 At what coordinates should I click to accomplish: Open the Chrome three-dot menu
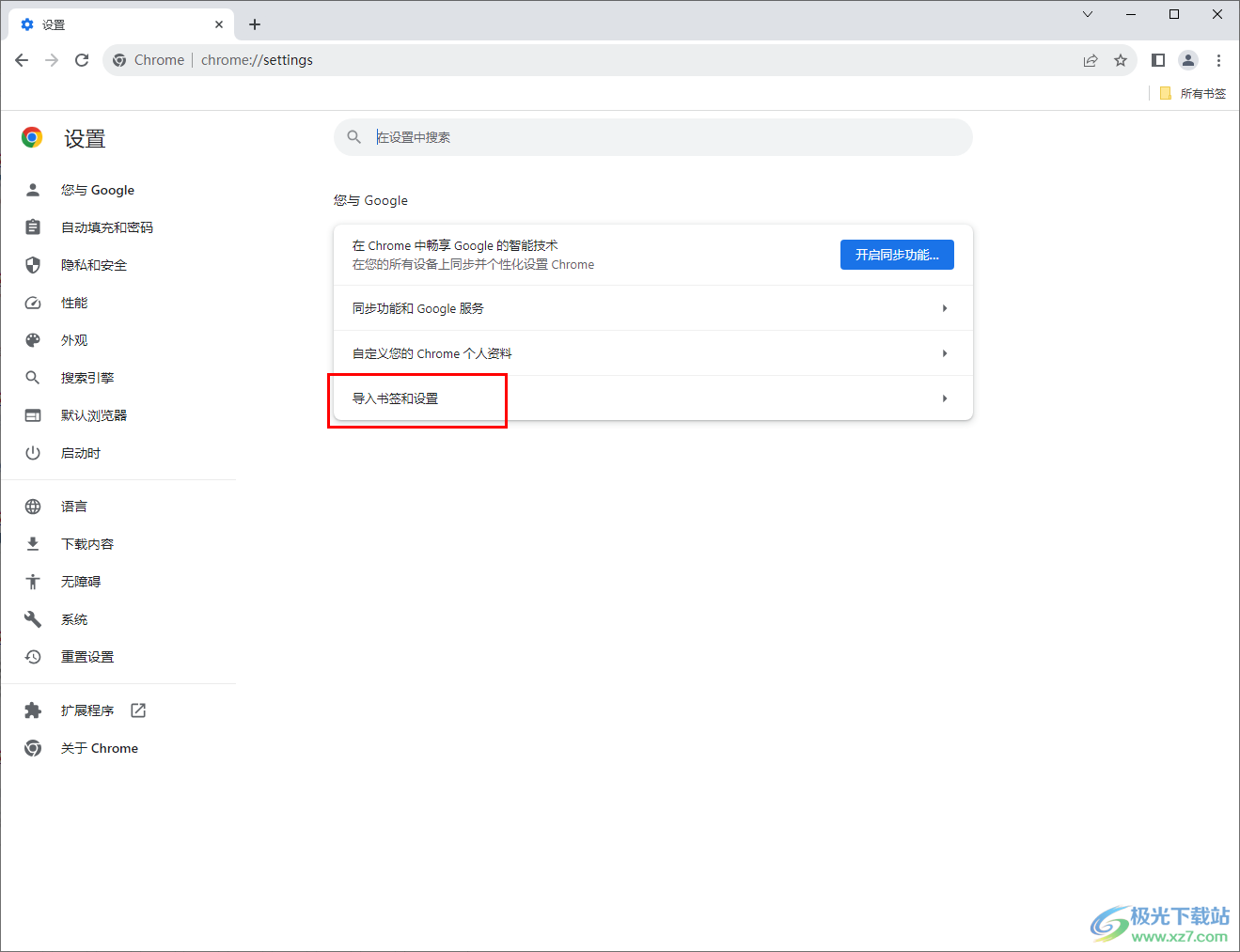point(1218,60)
